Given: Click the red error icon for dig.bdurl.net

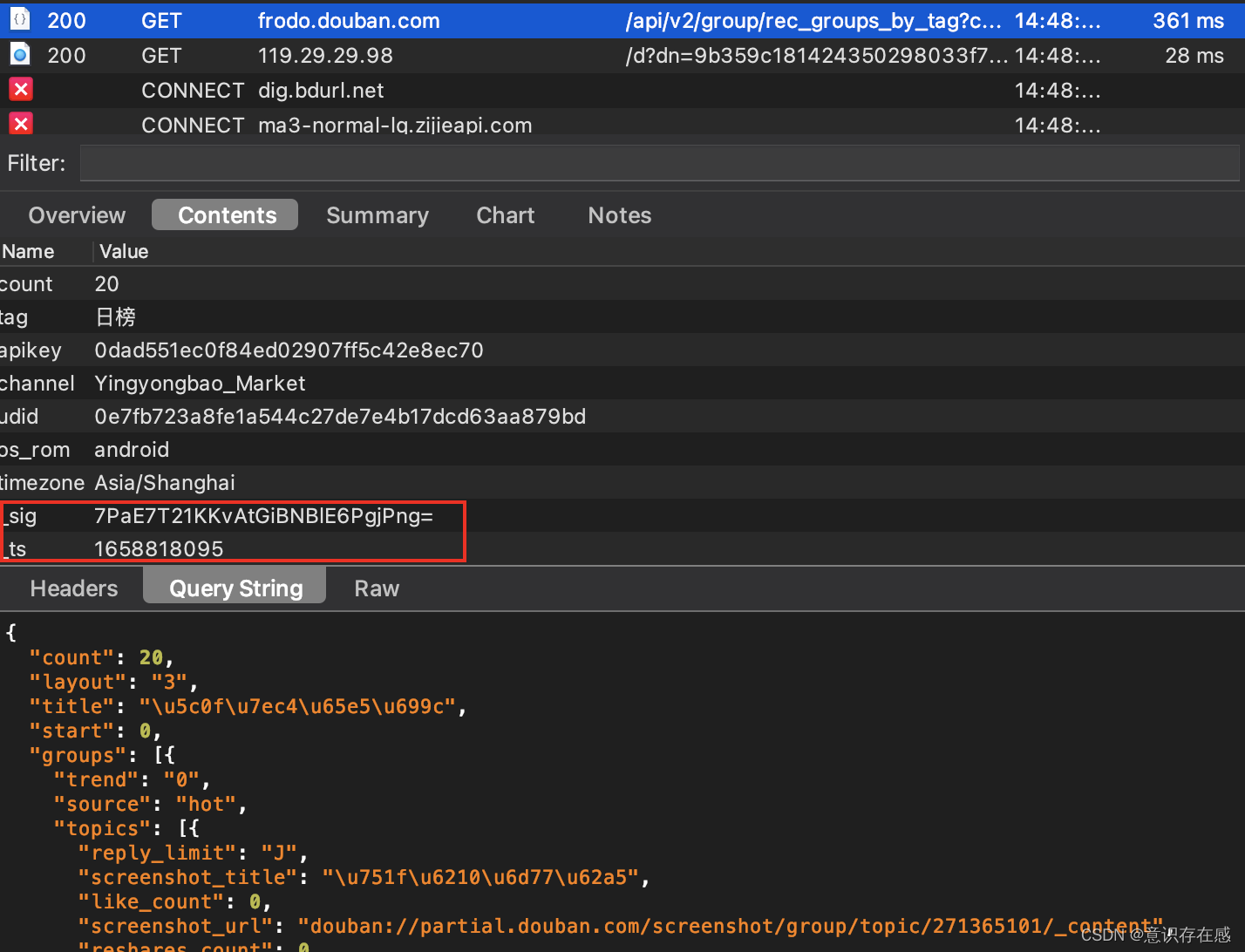Looking at the screenshot, I should click(x=21, y=89).
